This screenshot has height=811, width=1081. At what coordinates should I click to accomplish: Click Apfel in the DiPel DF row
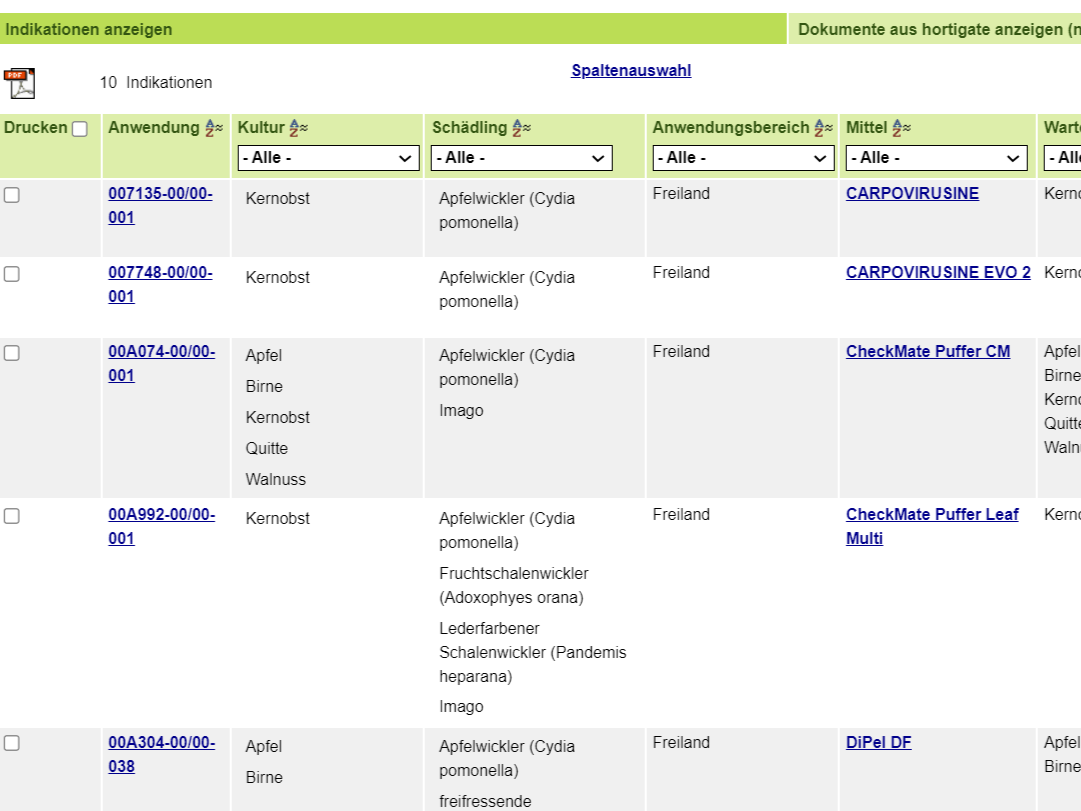264,746
